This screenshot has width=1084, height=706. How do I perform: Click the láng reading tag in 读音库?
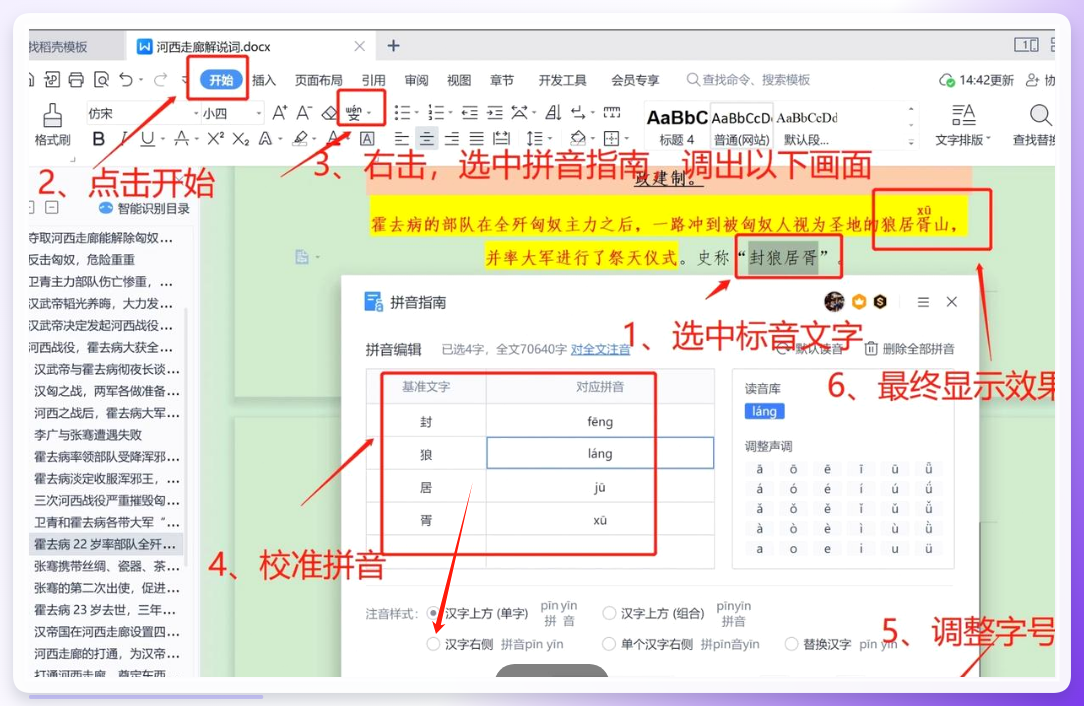(764, 411)
